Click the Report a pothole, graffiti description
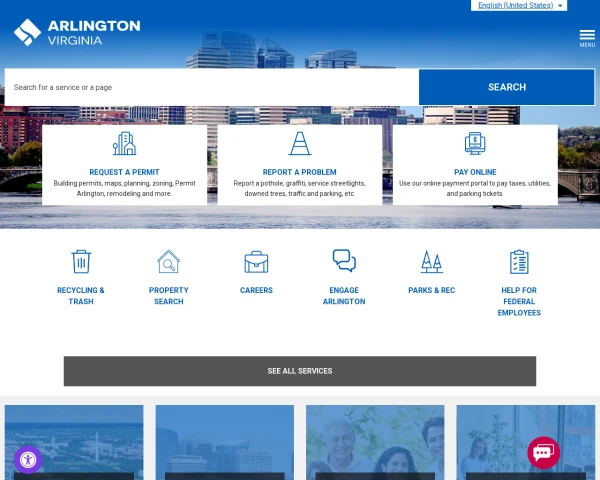Screen dimensions: 600x480 click(x=300, y=189)
